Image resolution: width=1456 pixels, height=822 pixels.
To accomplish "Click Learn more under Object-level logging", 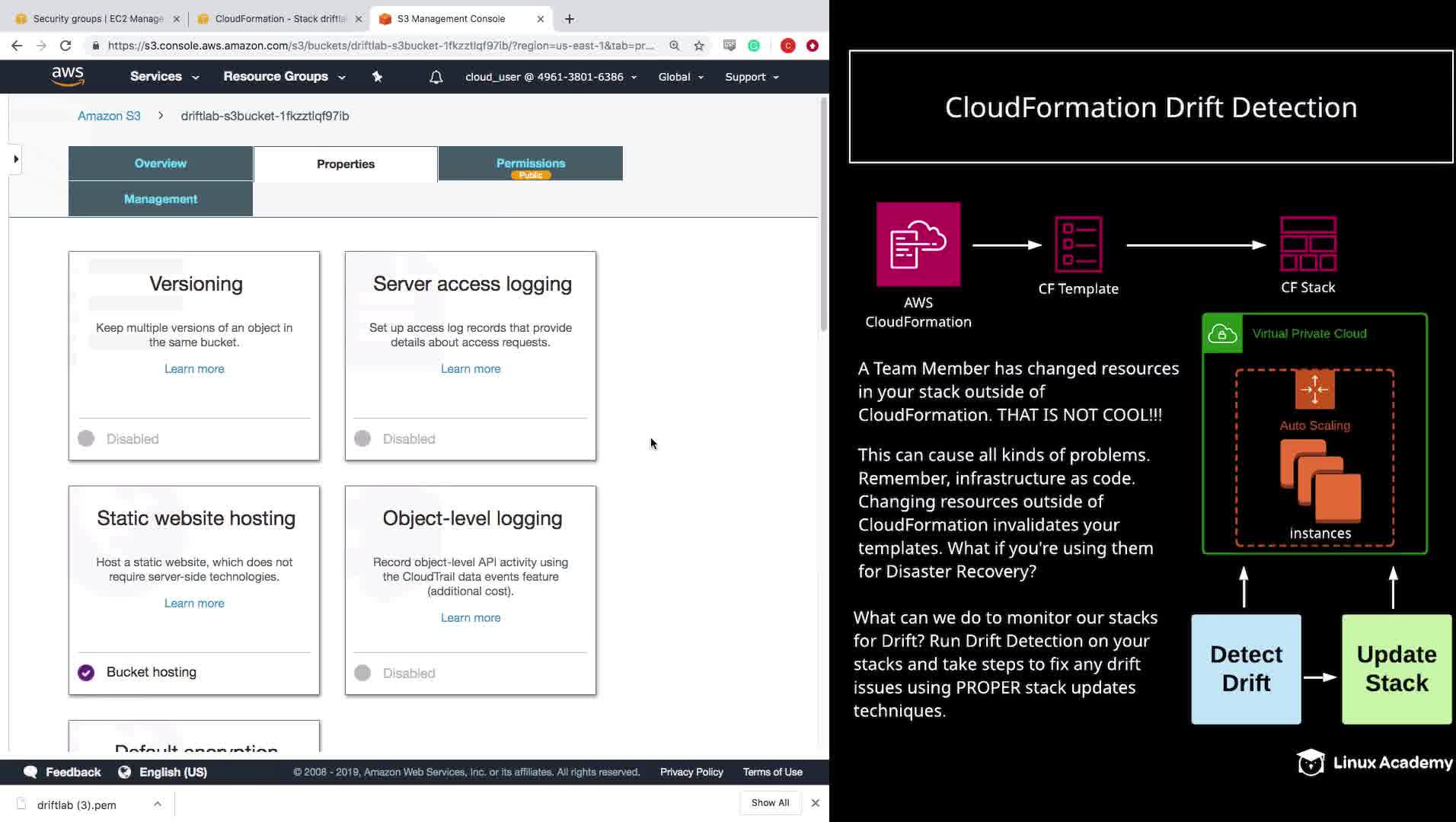I will 471,617.
